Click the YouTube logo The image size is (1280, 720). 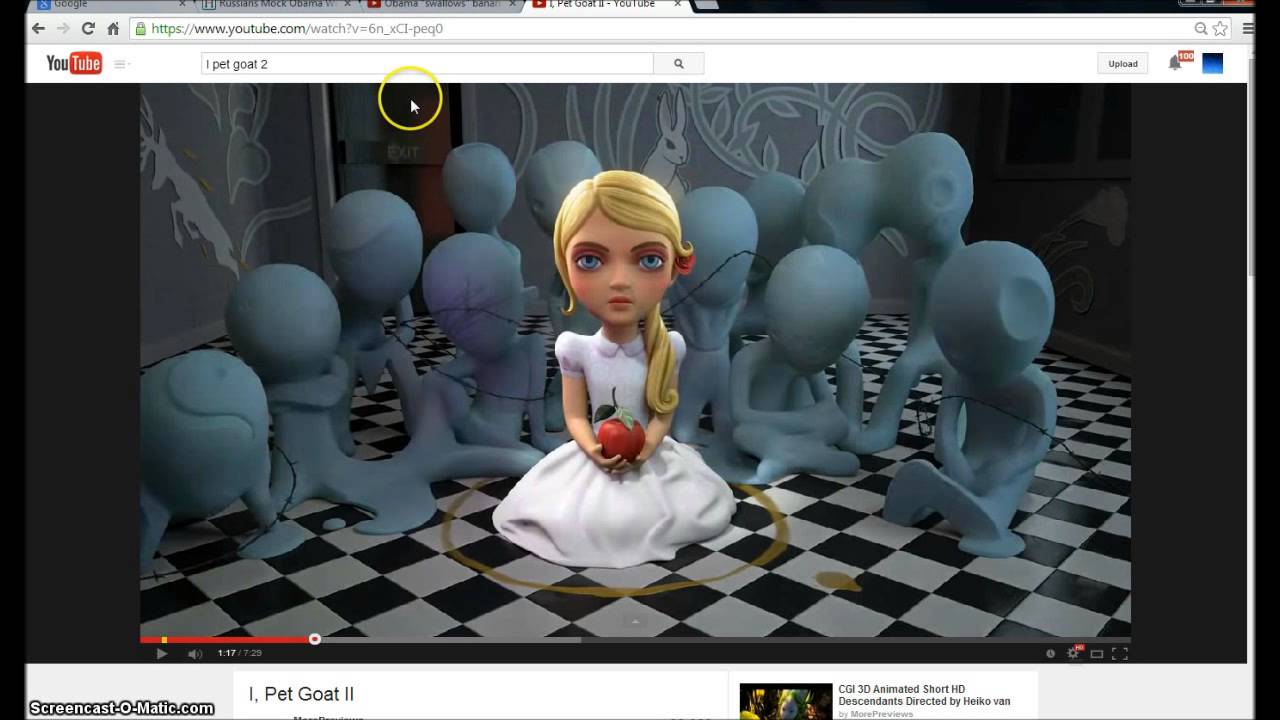pos(74,64)
